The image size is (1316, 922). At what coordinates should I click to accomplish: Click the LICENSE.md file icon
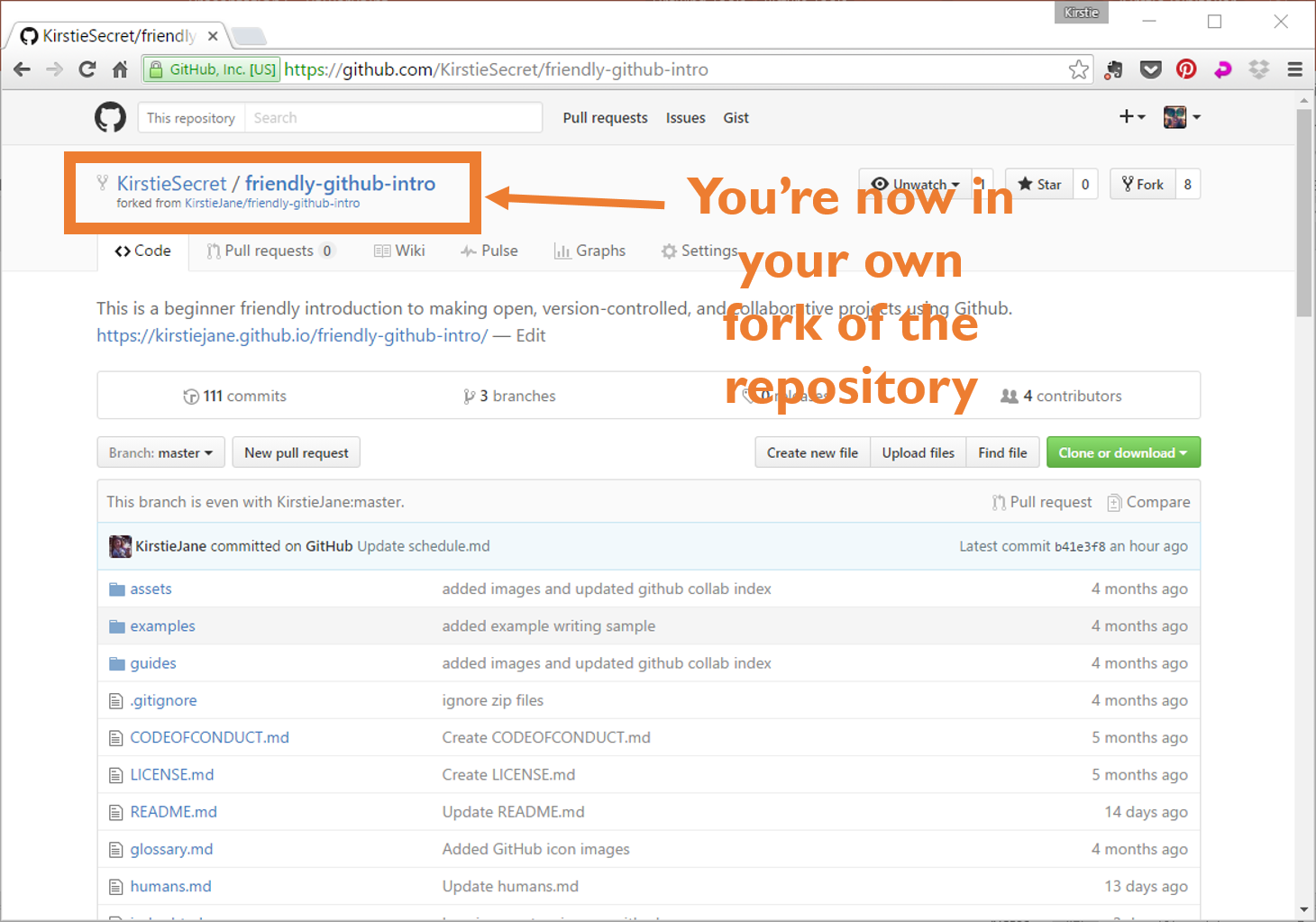[115, 775]
